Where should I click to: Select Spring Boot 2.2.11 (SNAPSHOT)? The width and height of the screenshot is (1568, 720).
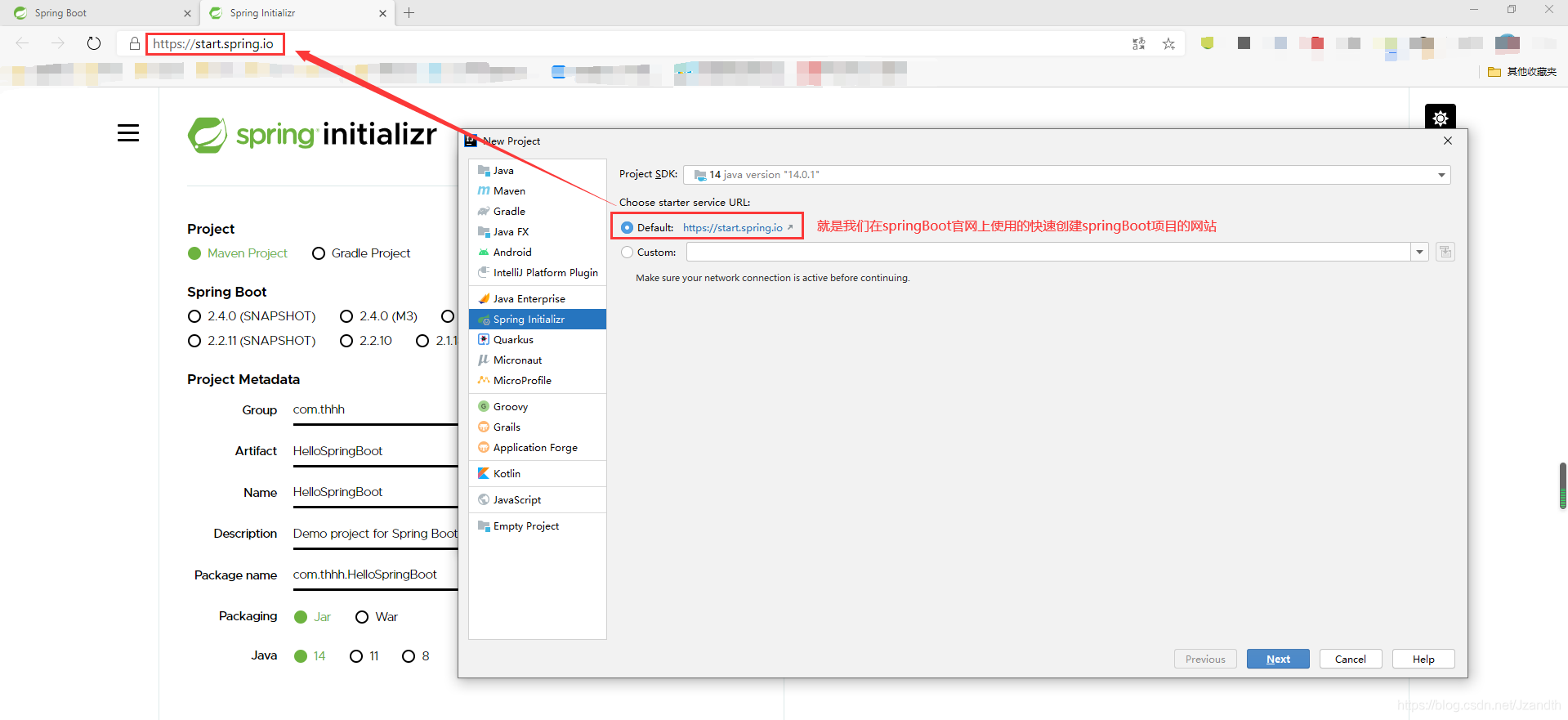tap(252, 341)
